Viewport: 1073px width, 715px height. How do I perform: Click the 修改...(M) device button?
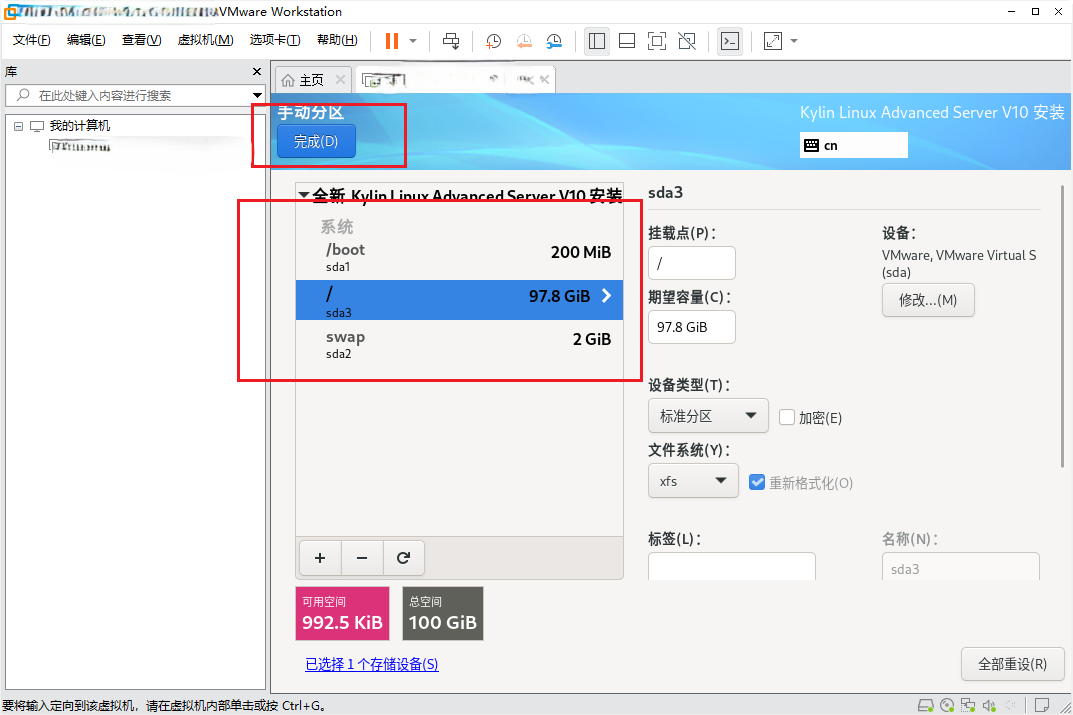pos(928,300)
